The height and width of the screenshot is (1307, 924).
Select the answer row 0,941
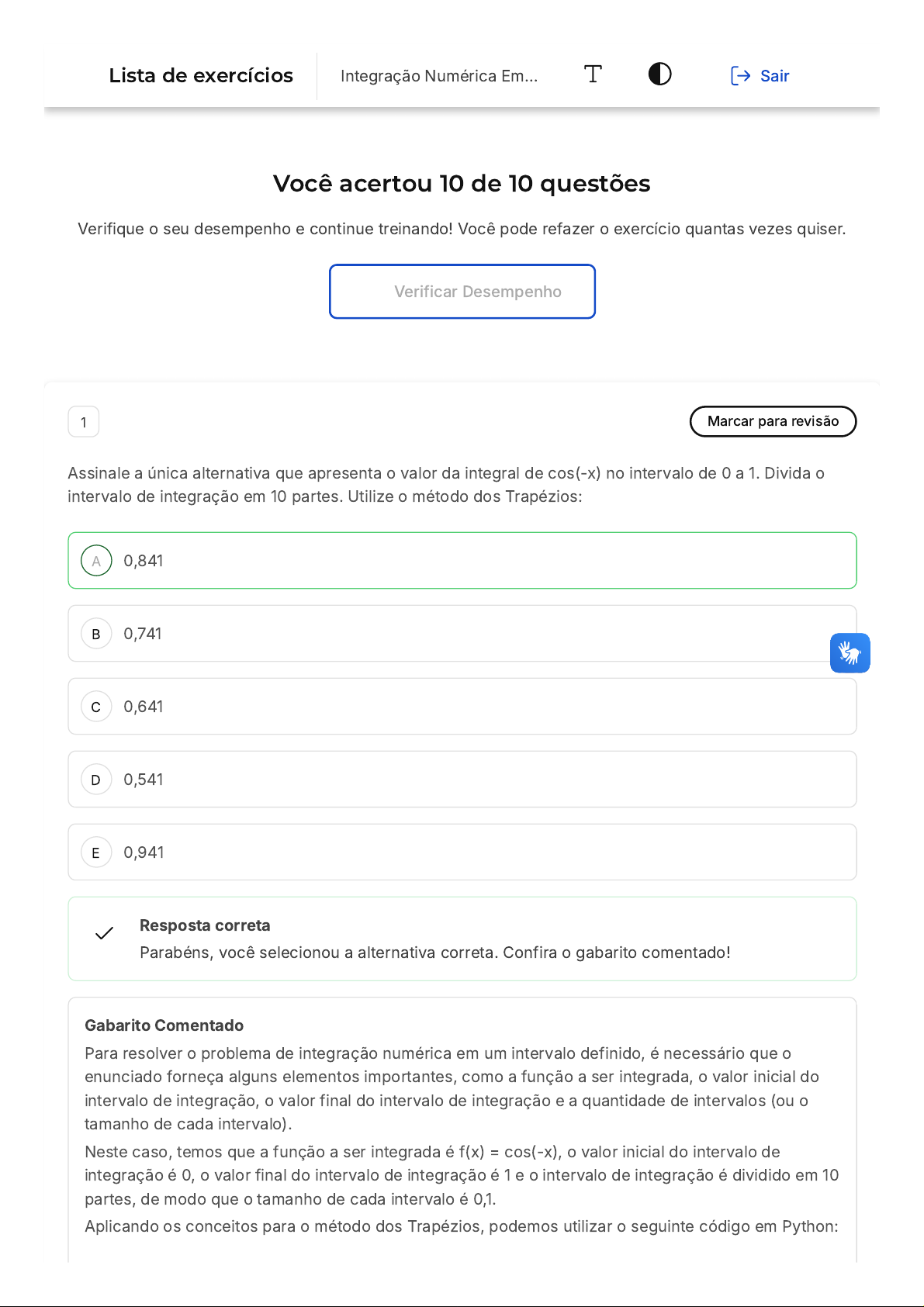point(462,852)
